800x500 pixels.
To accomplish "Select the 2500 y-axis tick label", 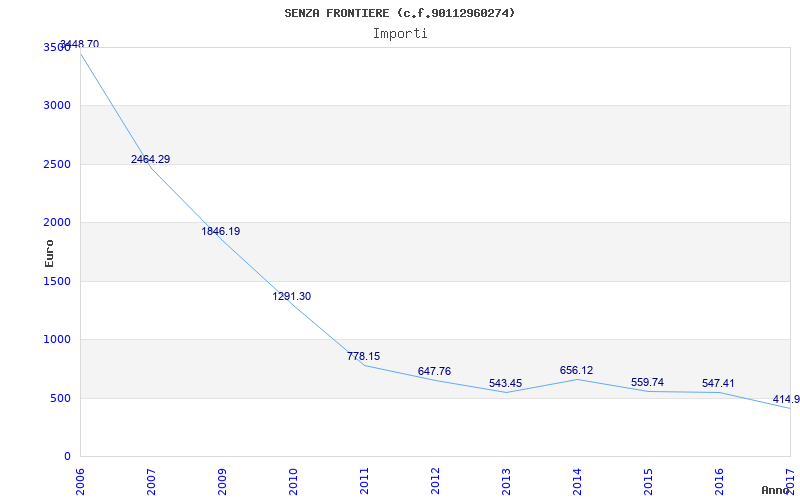I will (58, 164).
